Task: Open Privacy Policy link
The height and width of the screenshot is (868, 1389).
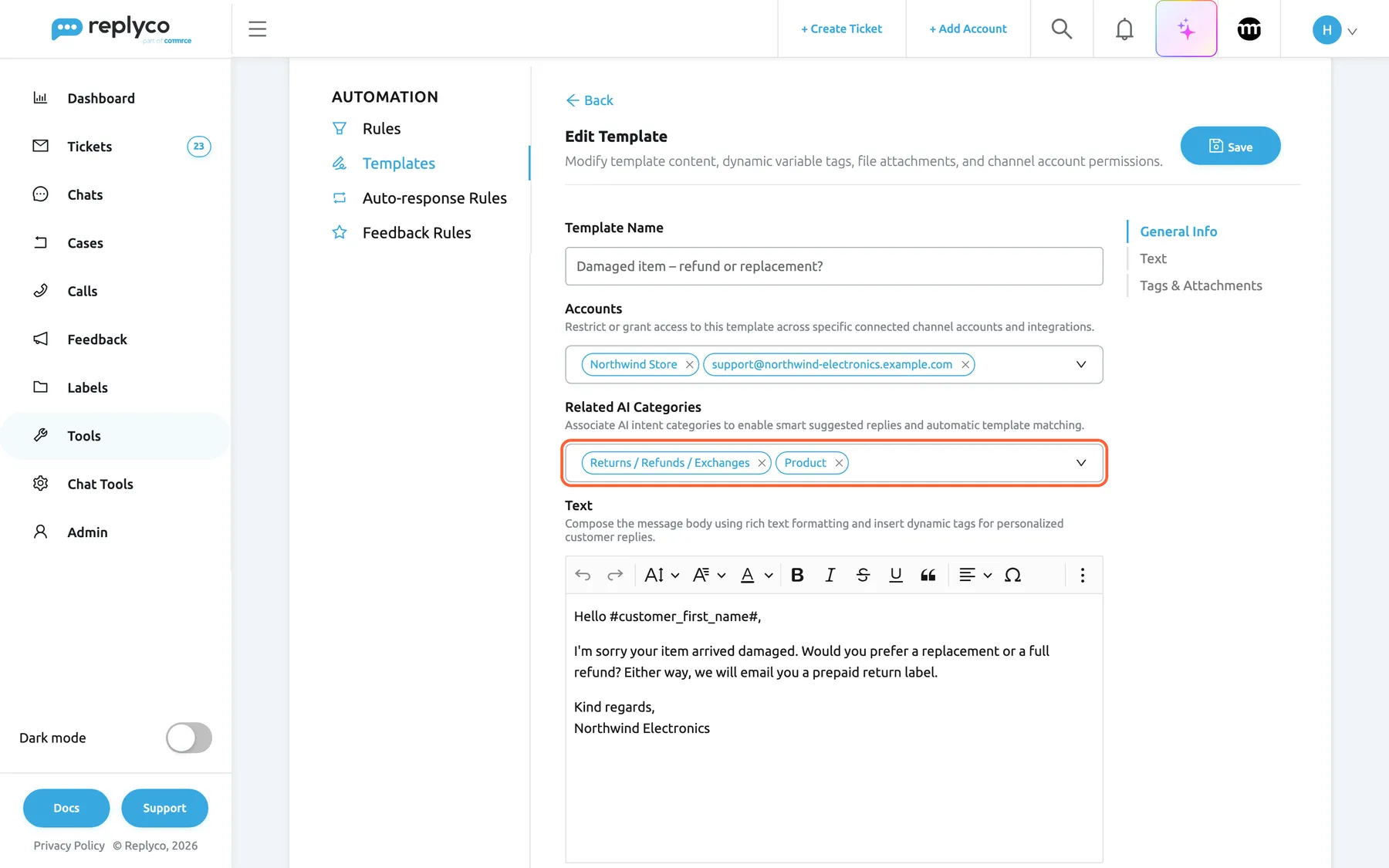Action: (69, 846)
